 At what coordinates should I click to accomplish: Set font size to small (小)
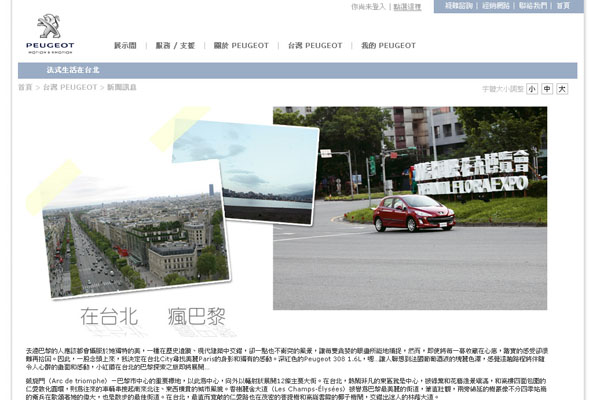[532, 89]
